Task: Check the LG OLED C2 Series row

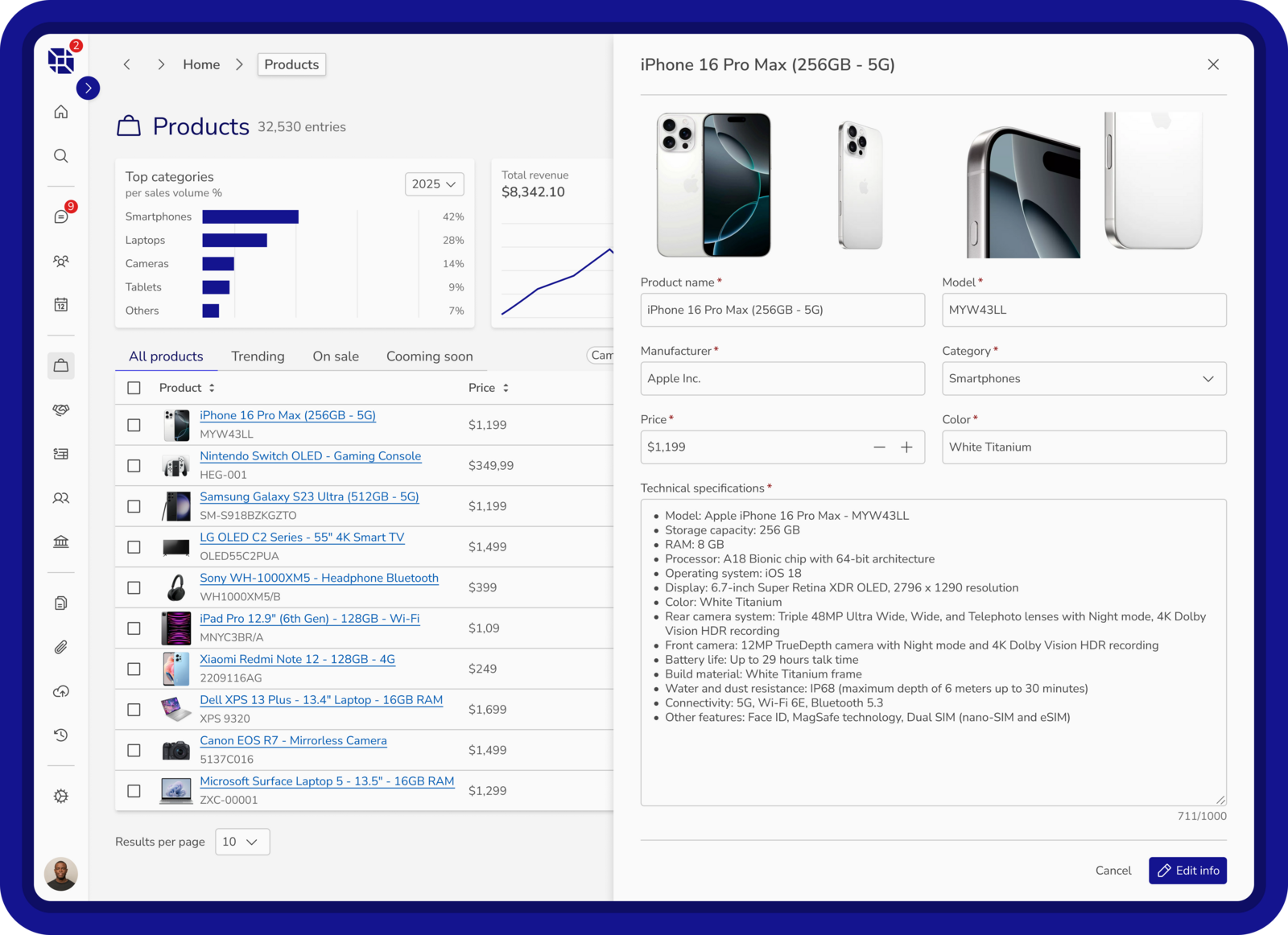Action: [134, 547]
